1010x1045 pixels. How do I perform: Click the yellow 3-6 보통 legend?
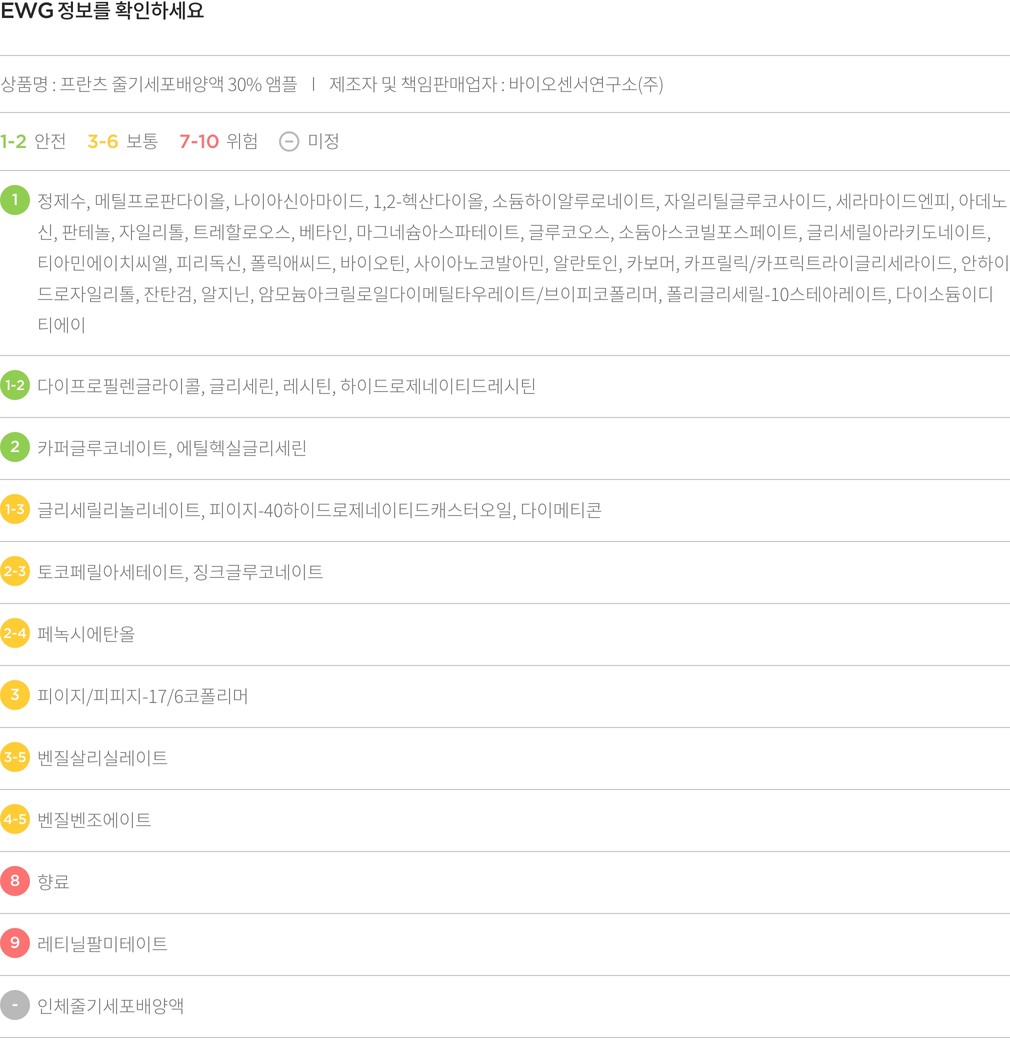[122, 141]
